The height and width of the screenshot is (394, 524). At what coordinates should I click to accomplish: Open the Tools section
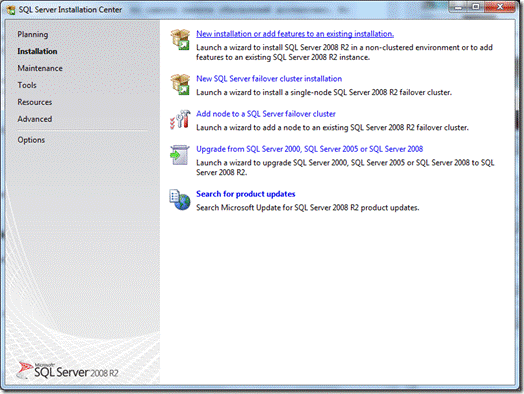click(x=27, y=85)
